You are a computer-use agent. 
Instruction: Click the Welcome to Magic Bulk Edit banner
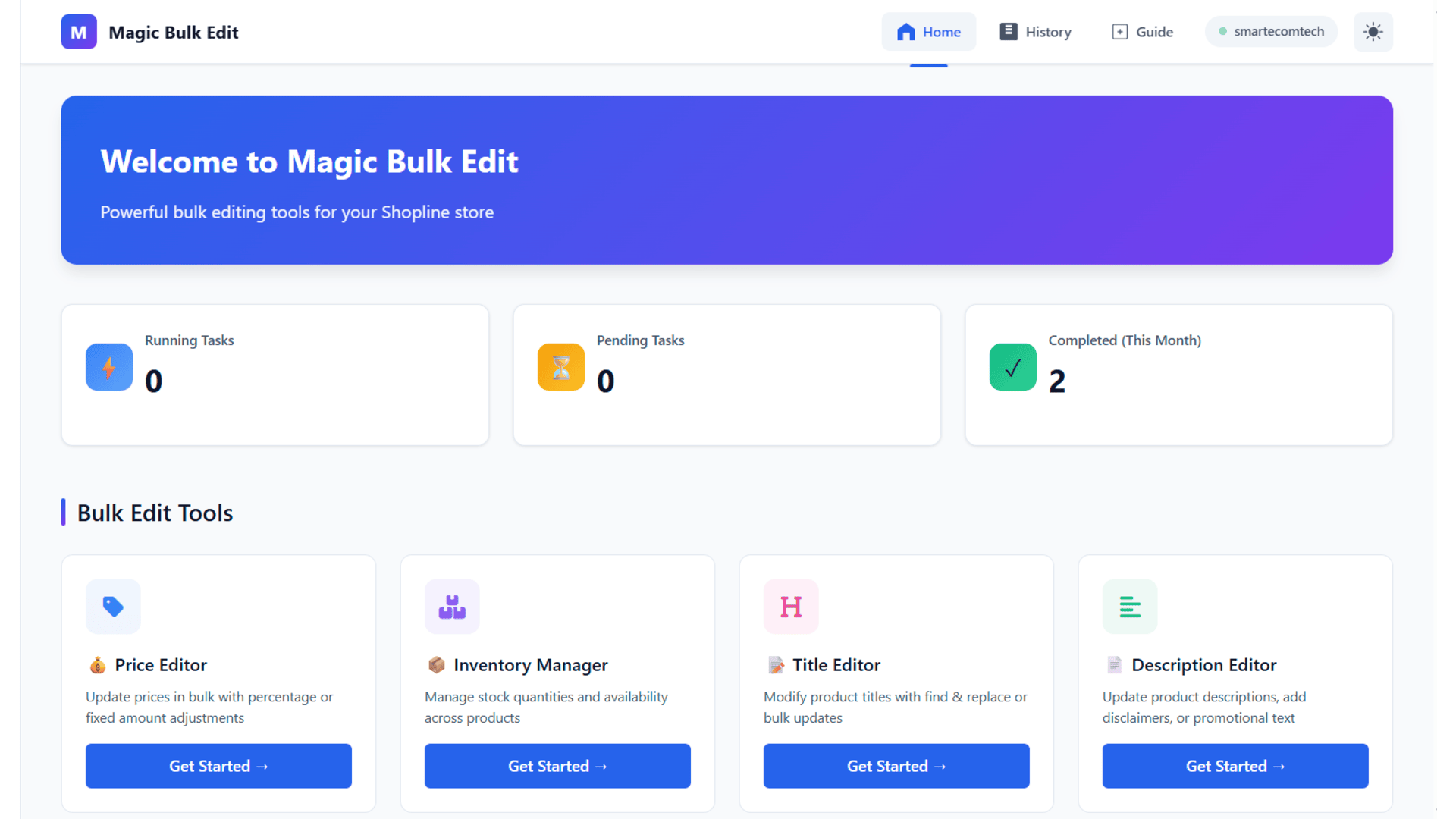point(726,180)
